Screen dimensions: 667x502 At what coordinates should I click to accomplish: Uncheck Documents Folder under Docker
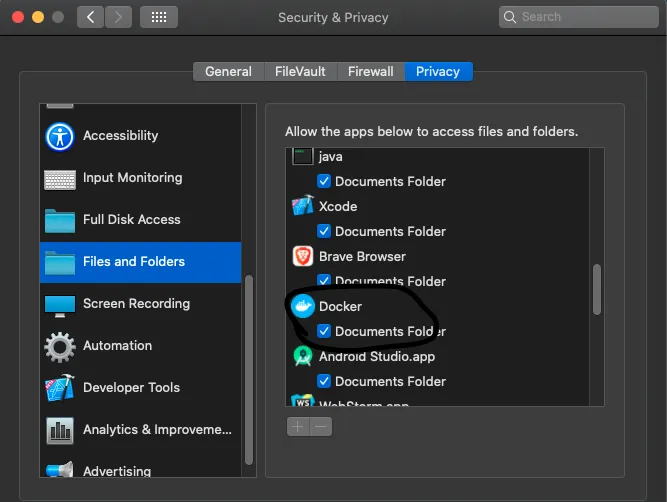(x=324, y=331)
